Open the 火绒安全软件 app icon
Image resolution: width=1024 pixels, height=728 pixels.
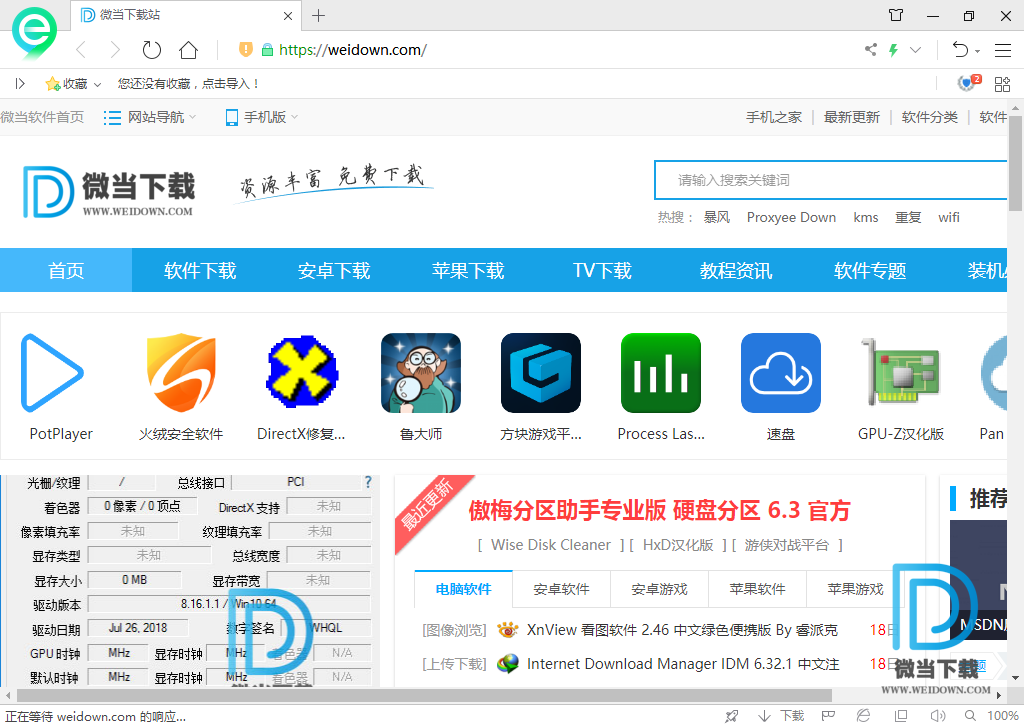[x=181, y=373]
